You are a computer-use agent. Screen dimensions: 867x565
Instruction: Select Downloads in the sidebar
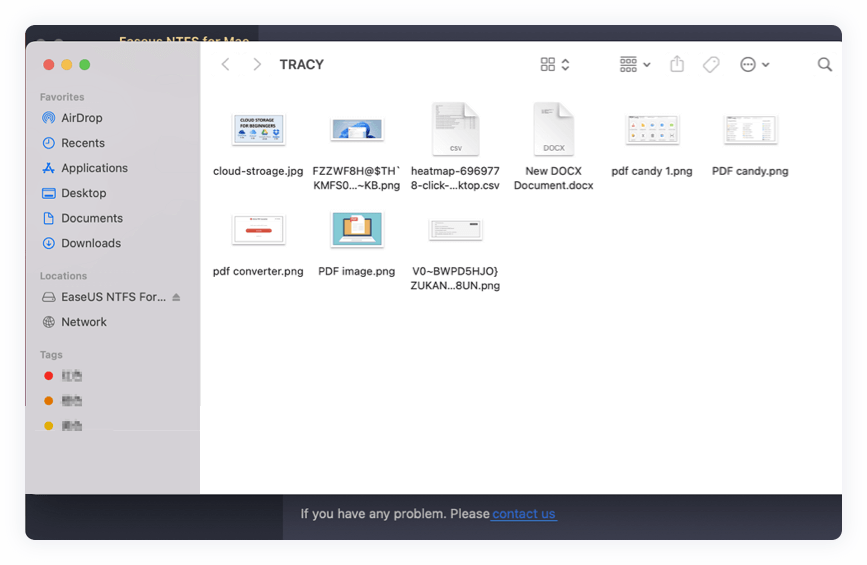81,243
